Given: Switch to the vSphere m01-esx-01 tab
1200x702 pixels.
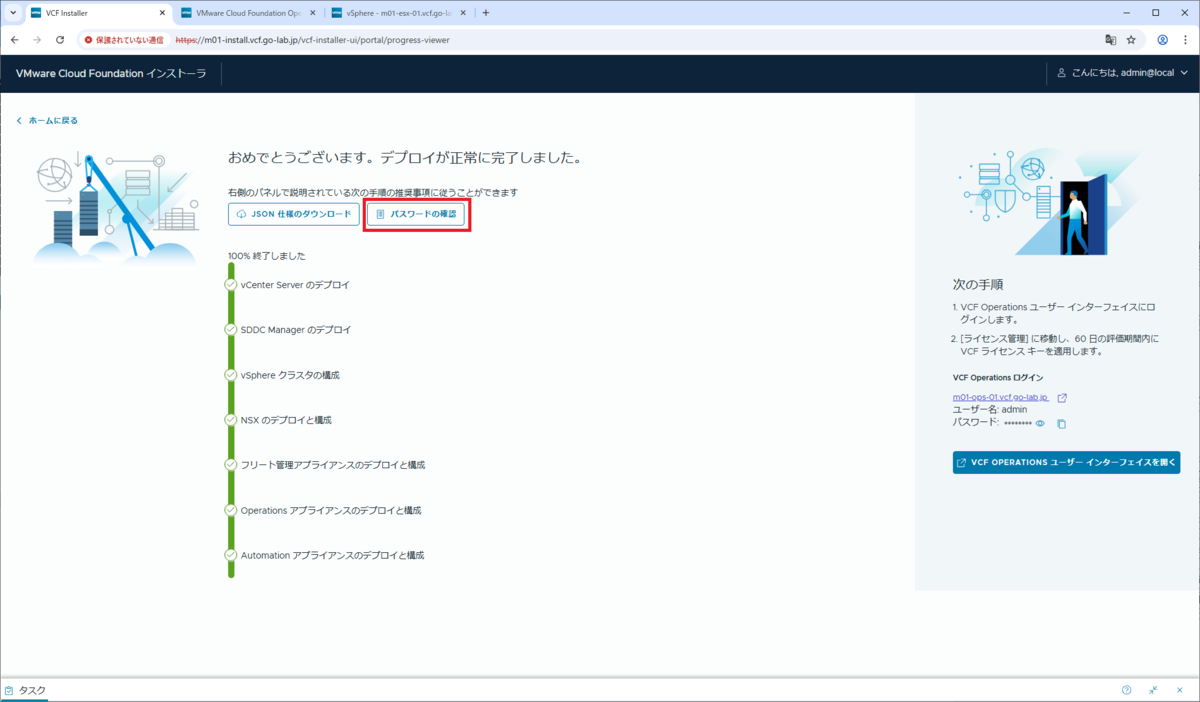Looking at the screenshot, I should (x=397, y=13).
